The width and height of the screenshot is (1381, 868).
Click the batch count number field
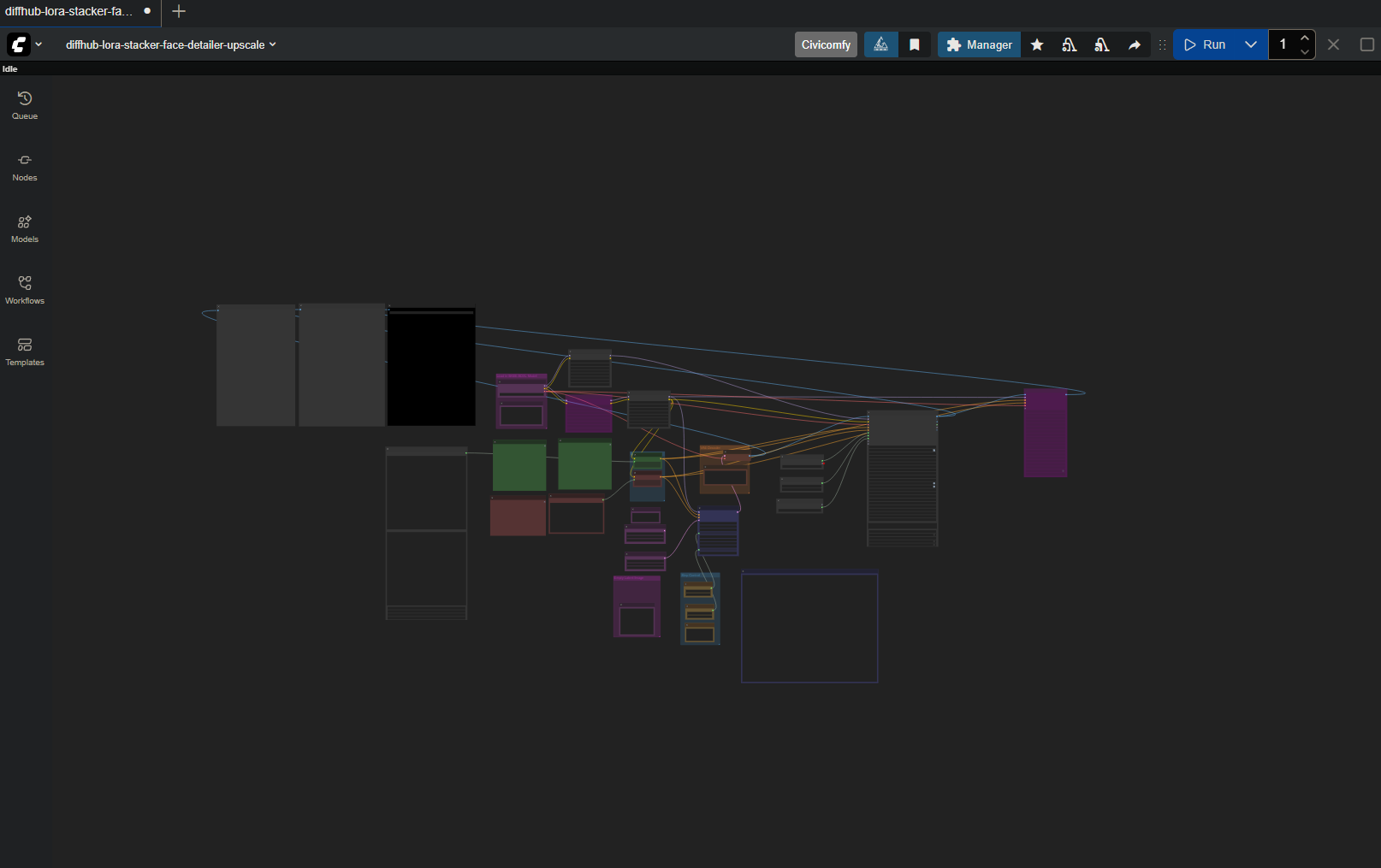(x=1283, y=44)
